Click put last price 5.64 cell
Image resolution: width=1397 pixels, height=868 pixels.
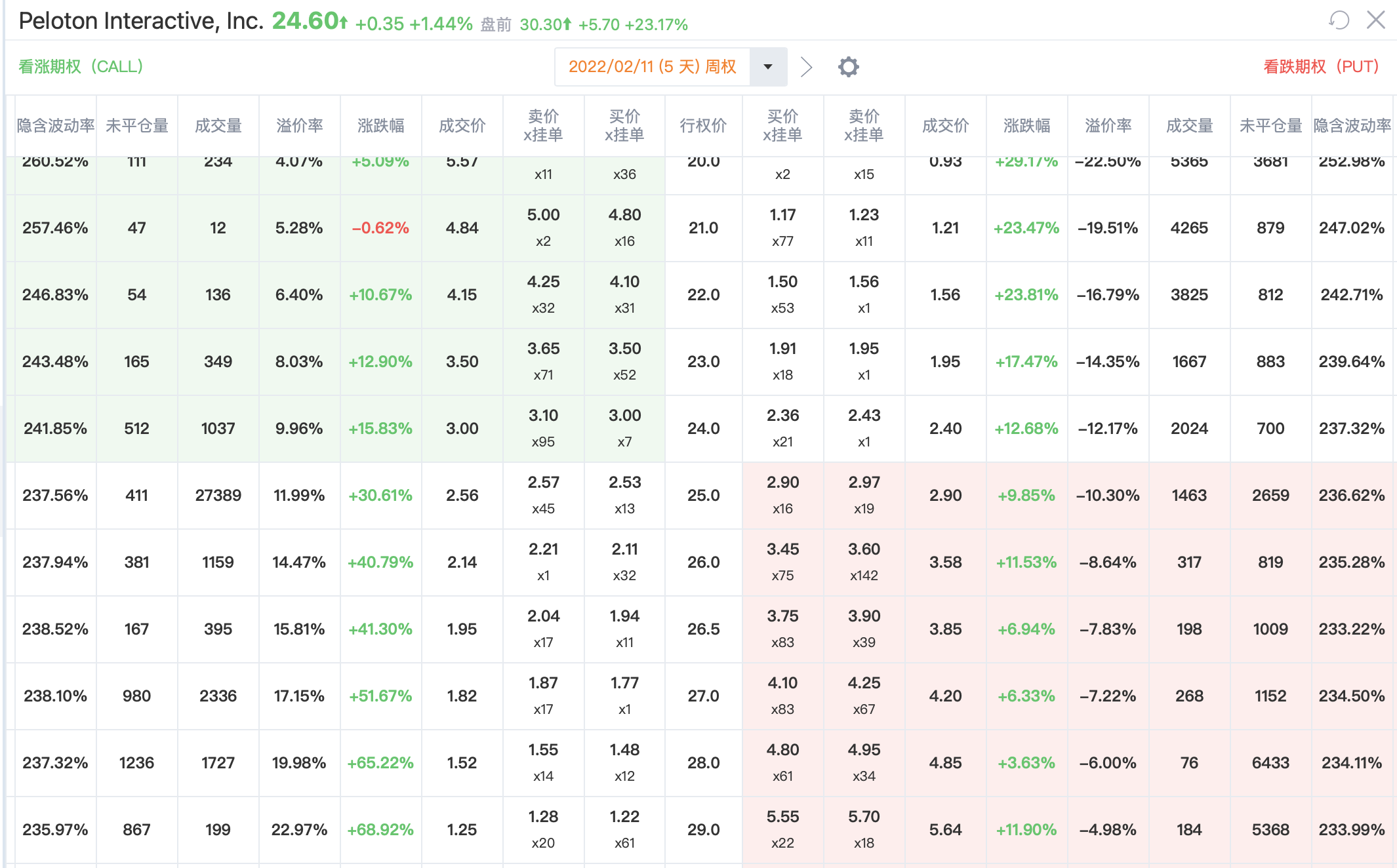[x=945, y=829]
